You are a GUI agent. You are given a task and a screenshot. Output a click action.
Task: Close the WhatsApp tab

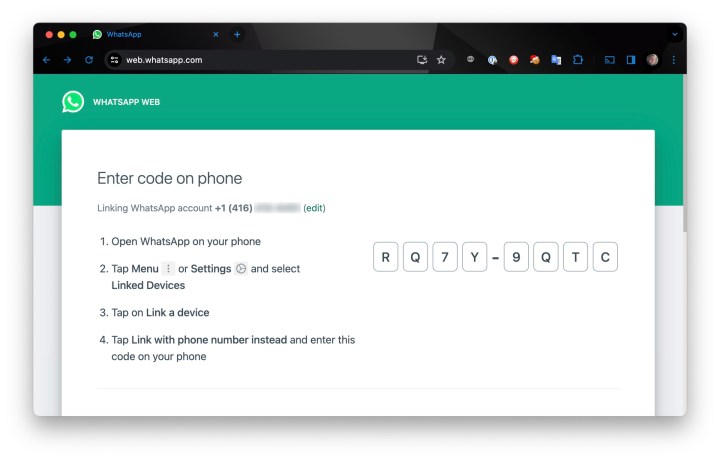(216, 34)
